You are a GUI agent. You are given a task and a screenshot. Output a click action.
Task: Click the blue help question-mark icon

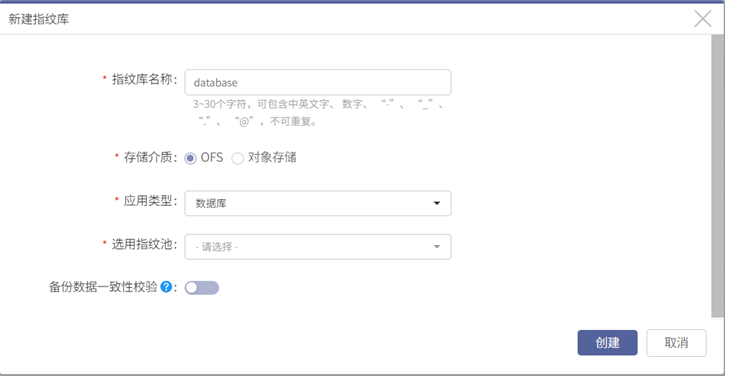166,287
